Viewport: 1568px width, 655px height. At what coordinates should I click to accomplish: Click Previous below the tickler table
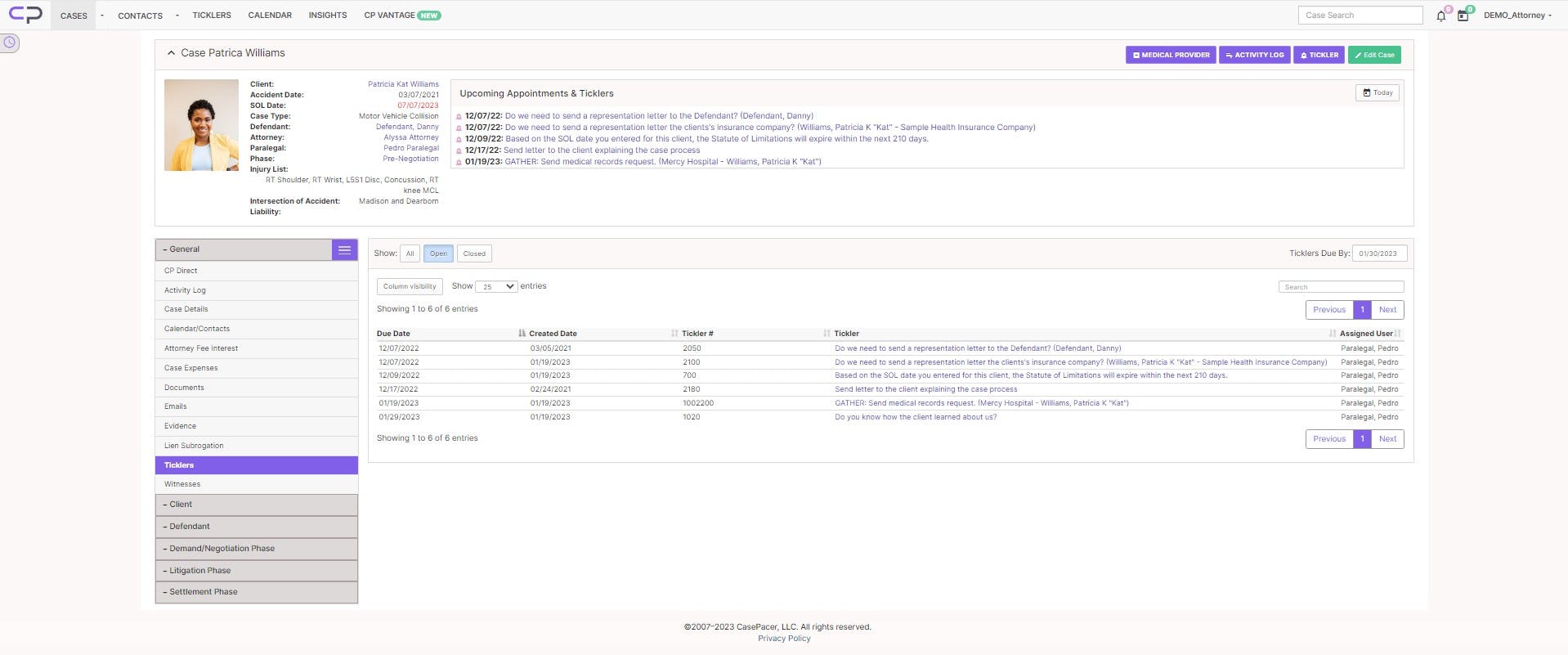(1329, 439)
